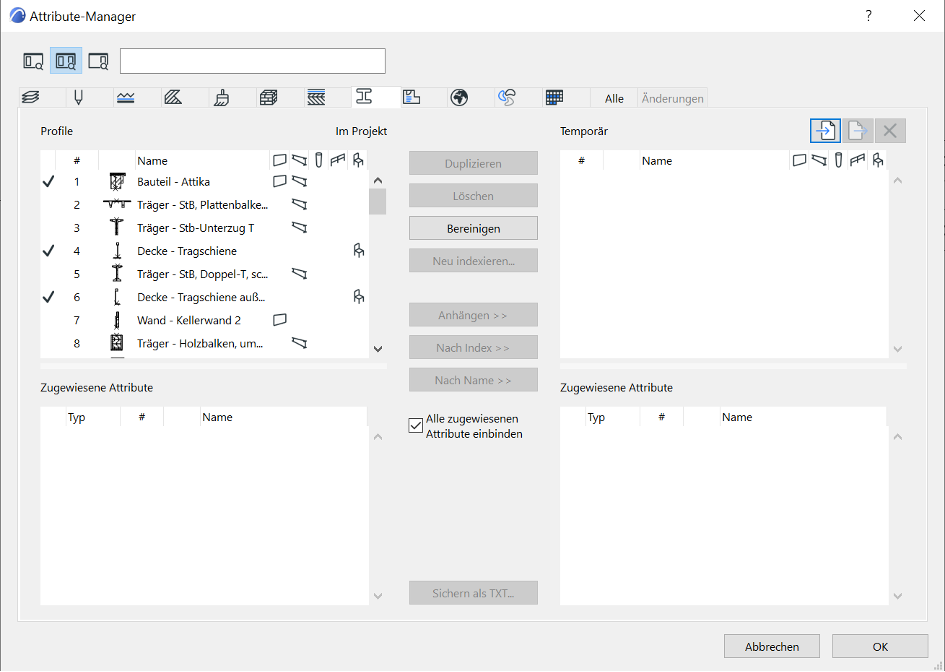
Task: Click the Löschen button
Action: coord(473,196)
